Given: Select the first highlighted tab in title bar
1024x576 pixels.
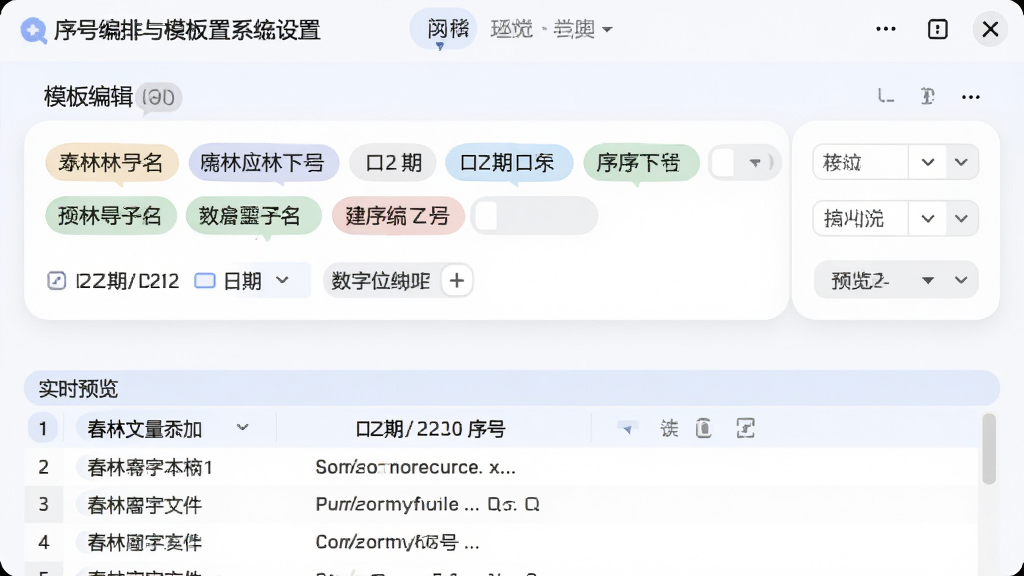Looking at the screenshot, I should (x=443, y=29).
